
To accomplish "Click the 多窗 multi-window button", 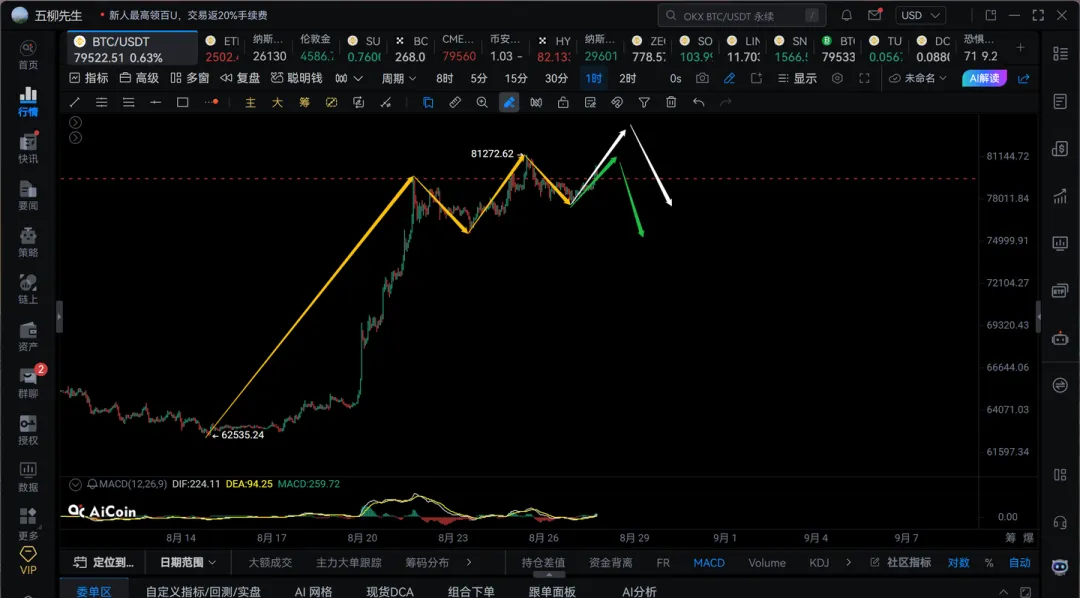I will pyautogui.click(x=189, y=79).
